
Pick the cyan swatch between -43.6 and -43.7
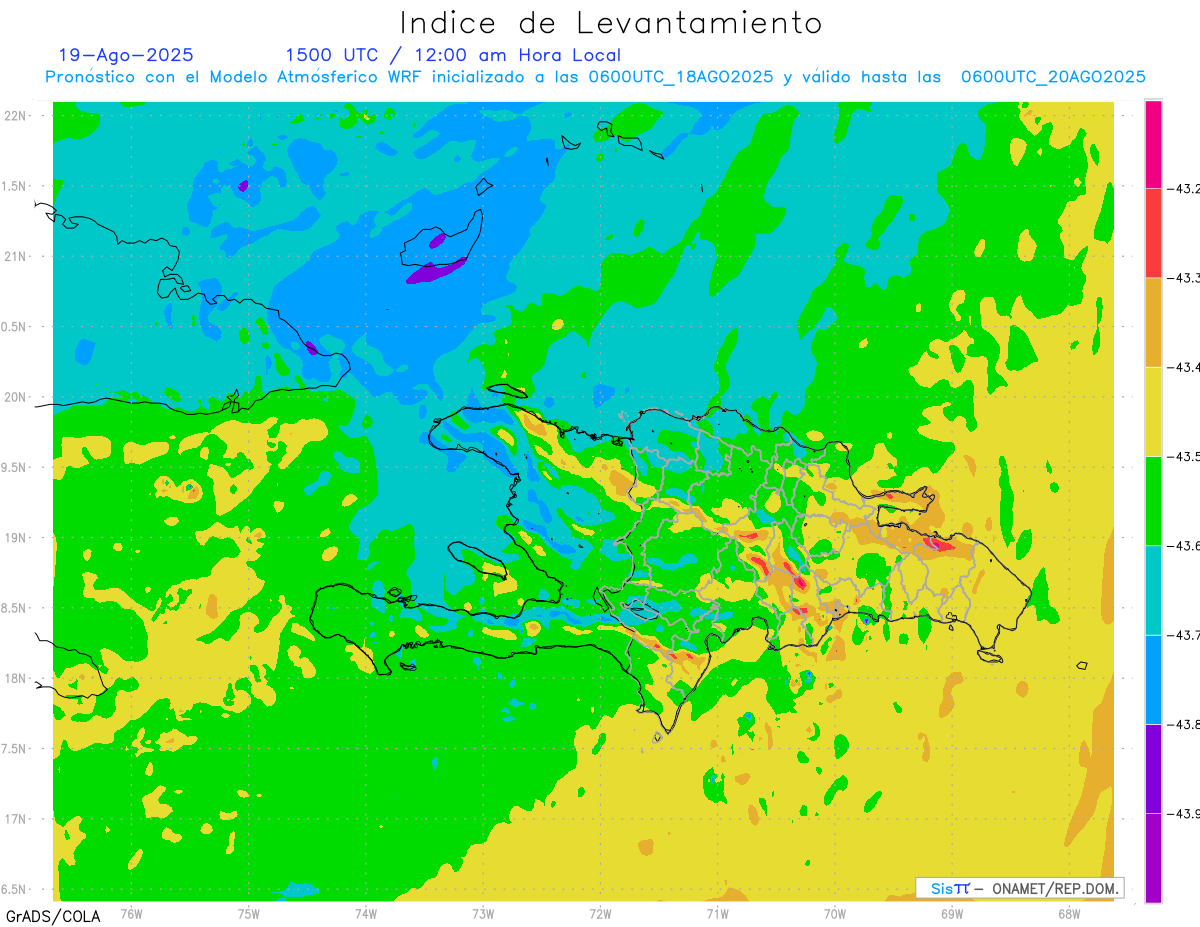(1153, 590)
